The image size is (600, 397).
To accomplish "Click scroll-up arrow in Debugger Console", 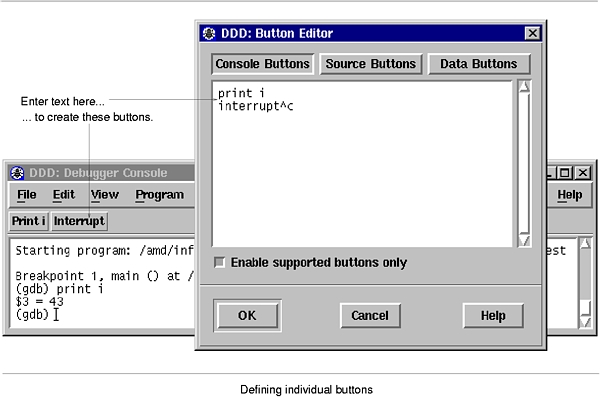I will pos(585,244).
